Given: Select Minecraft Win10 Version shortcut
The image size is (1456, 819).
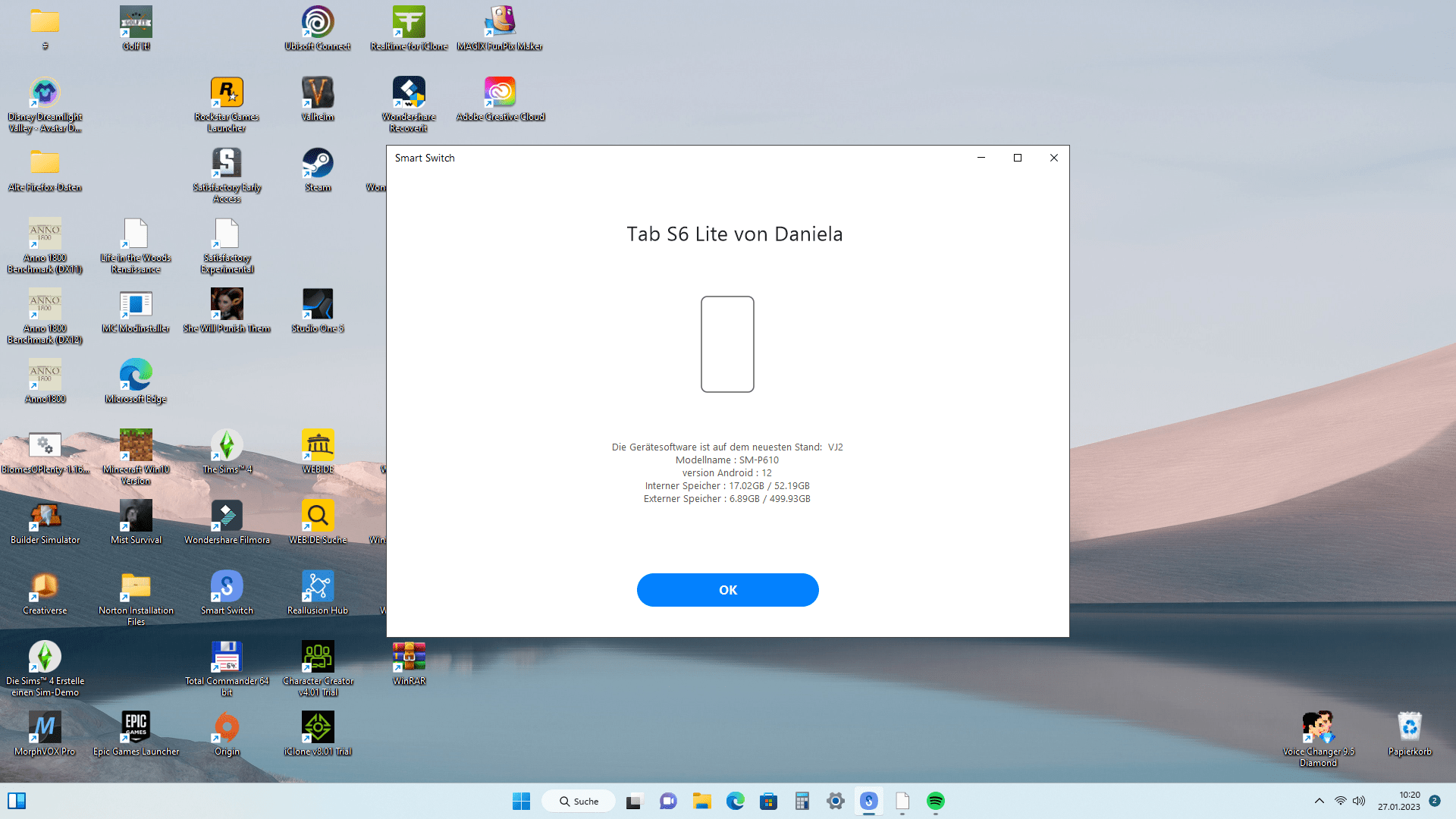Looking at the screenshot, I should 136,457.
